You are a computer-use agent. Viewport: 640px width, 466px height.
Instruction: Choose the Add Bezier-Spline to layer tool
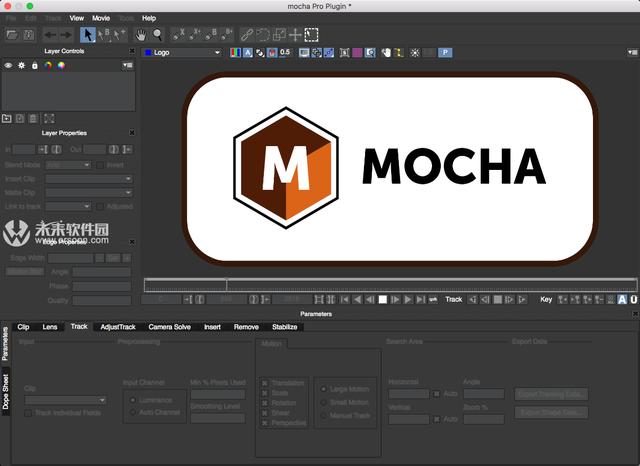pos(227,35)
